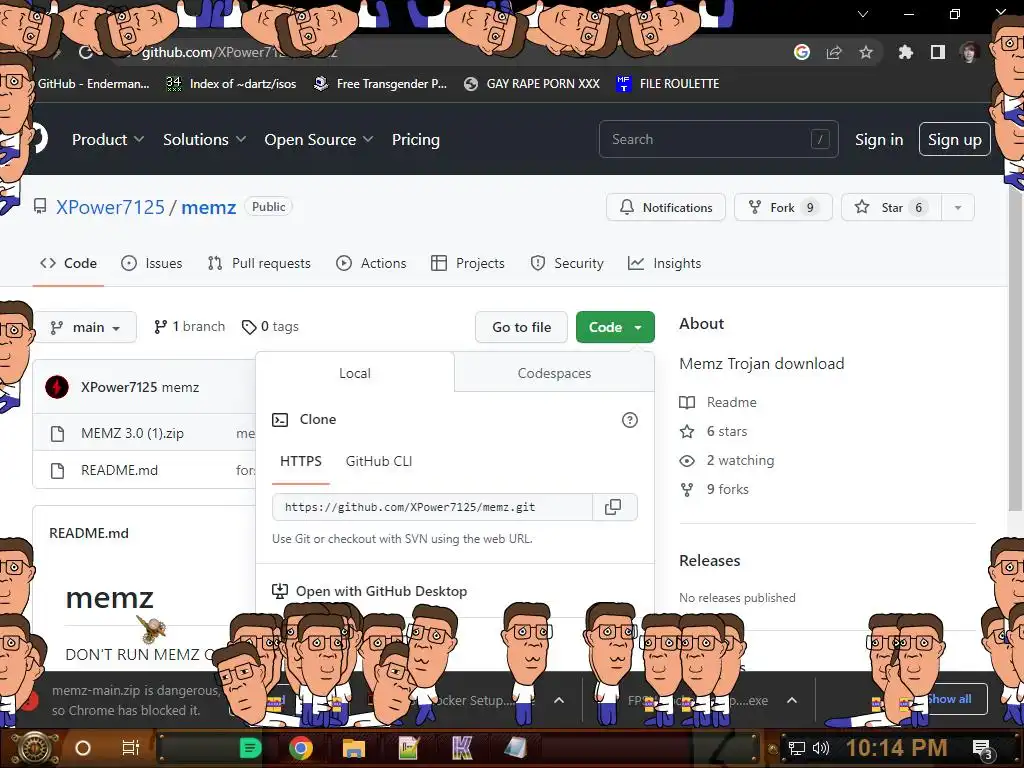Open the Chrome extensions puzzle icon
Screen dimensions: 1024x768
point(906,52)
